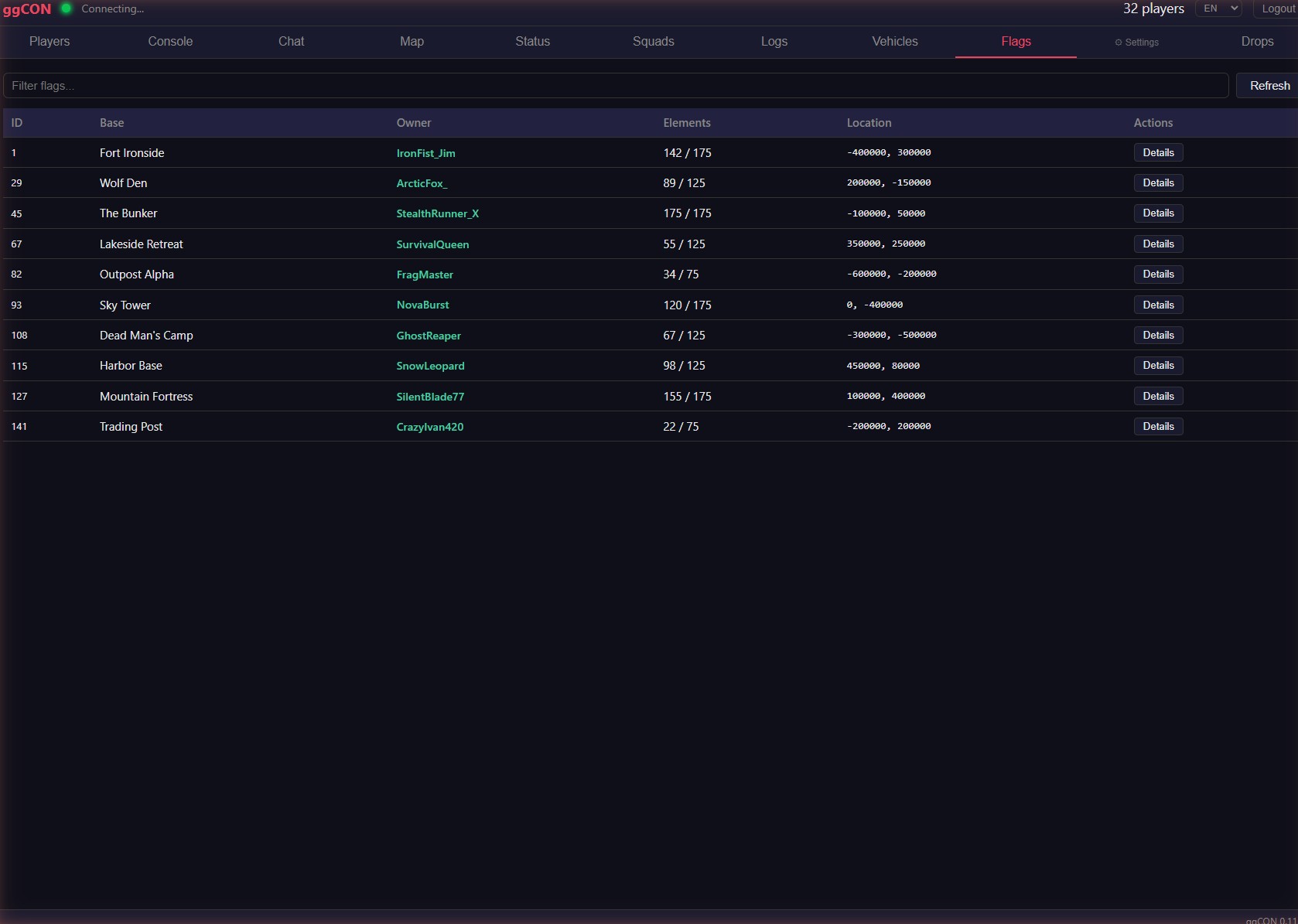Select The Bunker base name
The width and height of the screenshot is (1298, 924).
click(128, 213)
